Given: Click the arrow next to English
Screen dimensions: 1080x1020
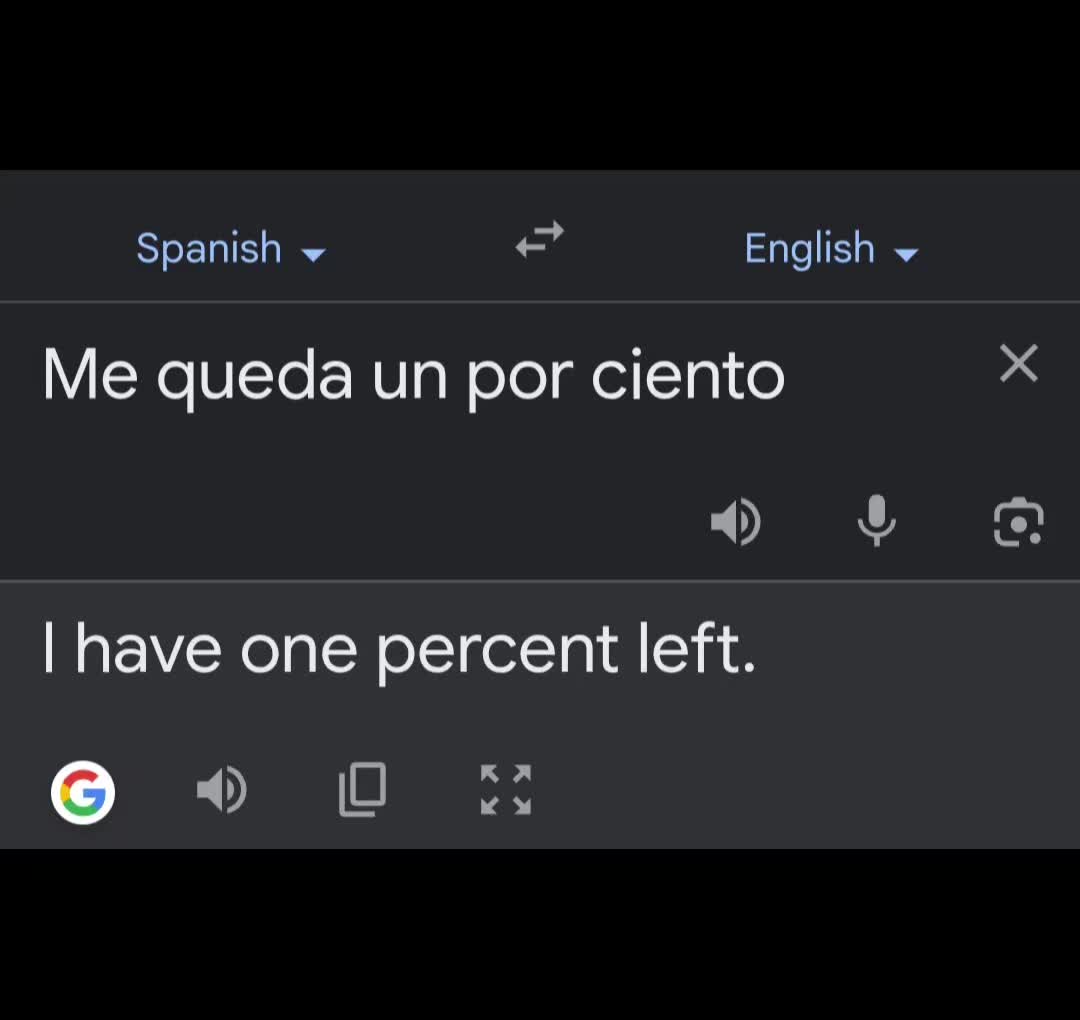Looking at the screenshot, I should (906, 256).
